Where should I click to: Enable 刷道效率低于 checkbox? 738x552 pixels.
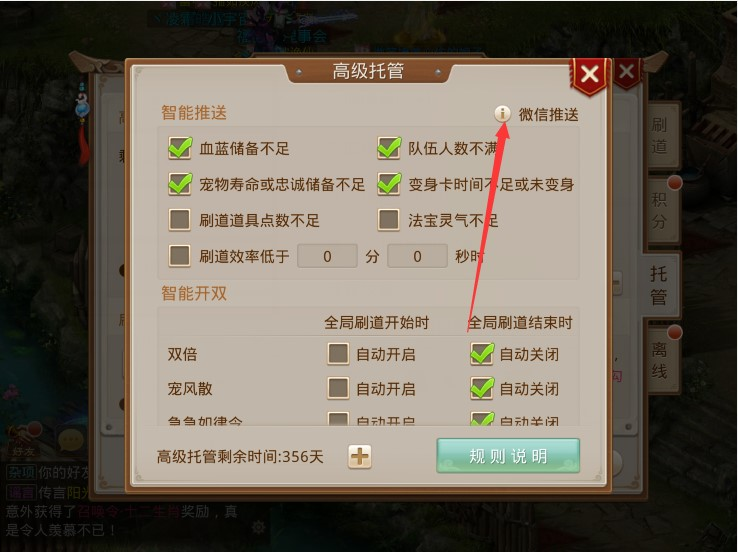180,256
